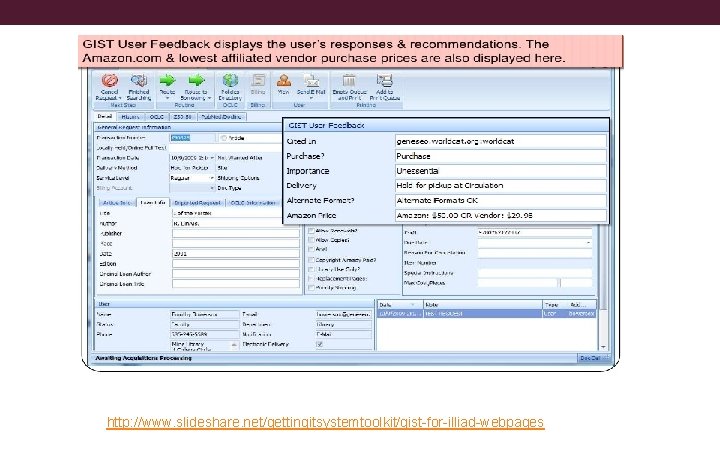Click user E-mail address field
720x450 pixels.
343,315
